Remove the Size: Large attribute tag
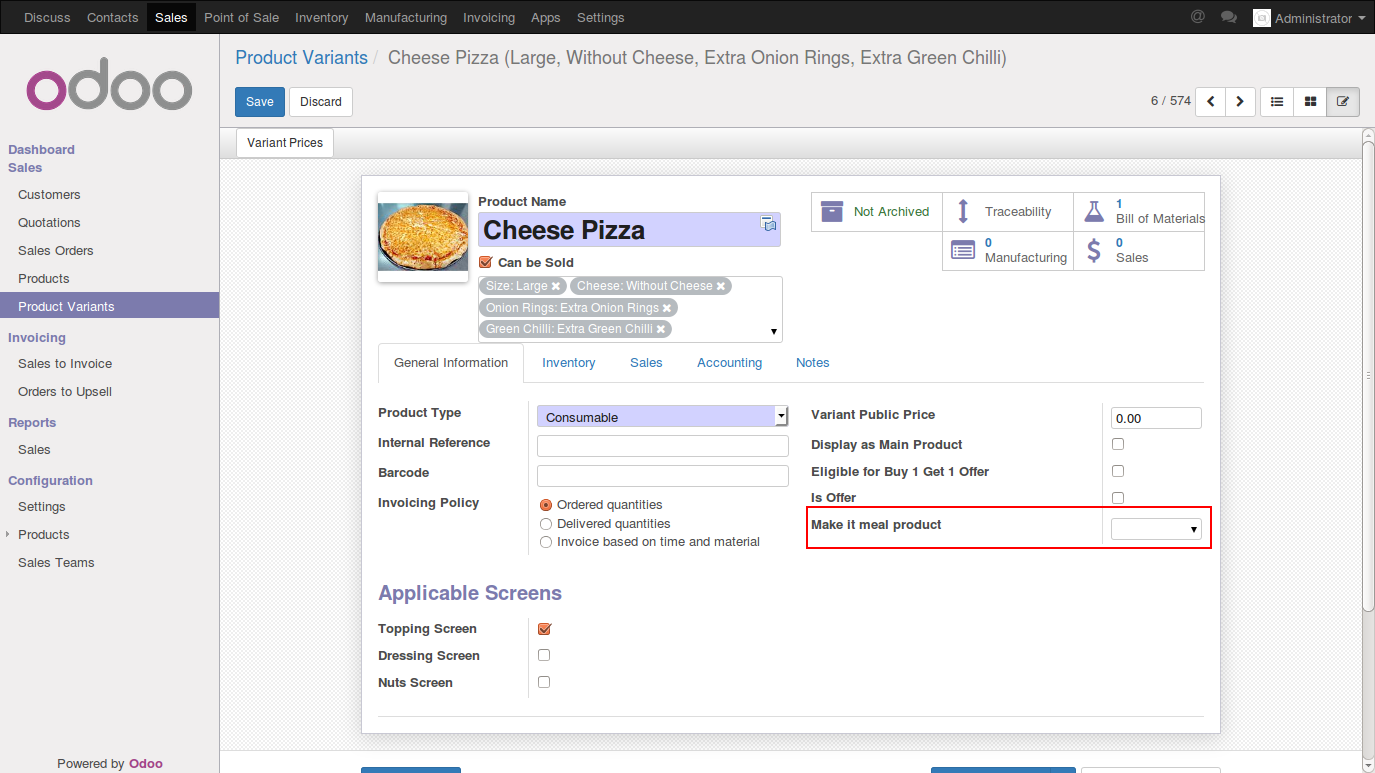This screenshot has width=1375, height=773. pyautogui.click(x=556, y=286)
